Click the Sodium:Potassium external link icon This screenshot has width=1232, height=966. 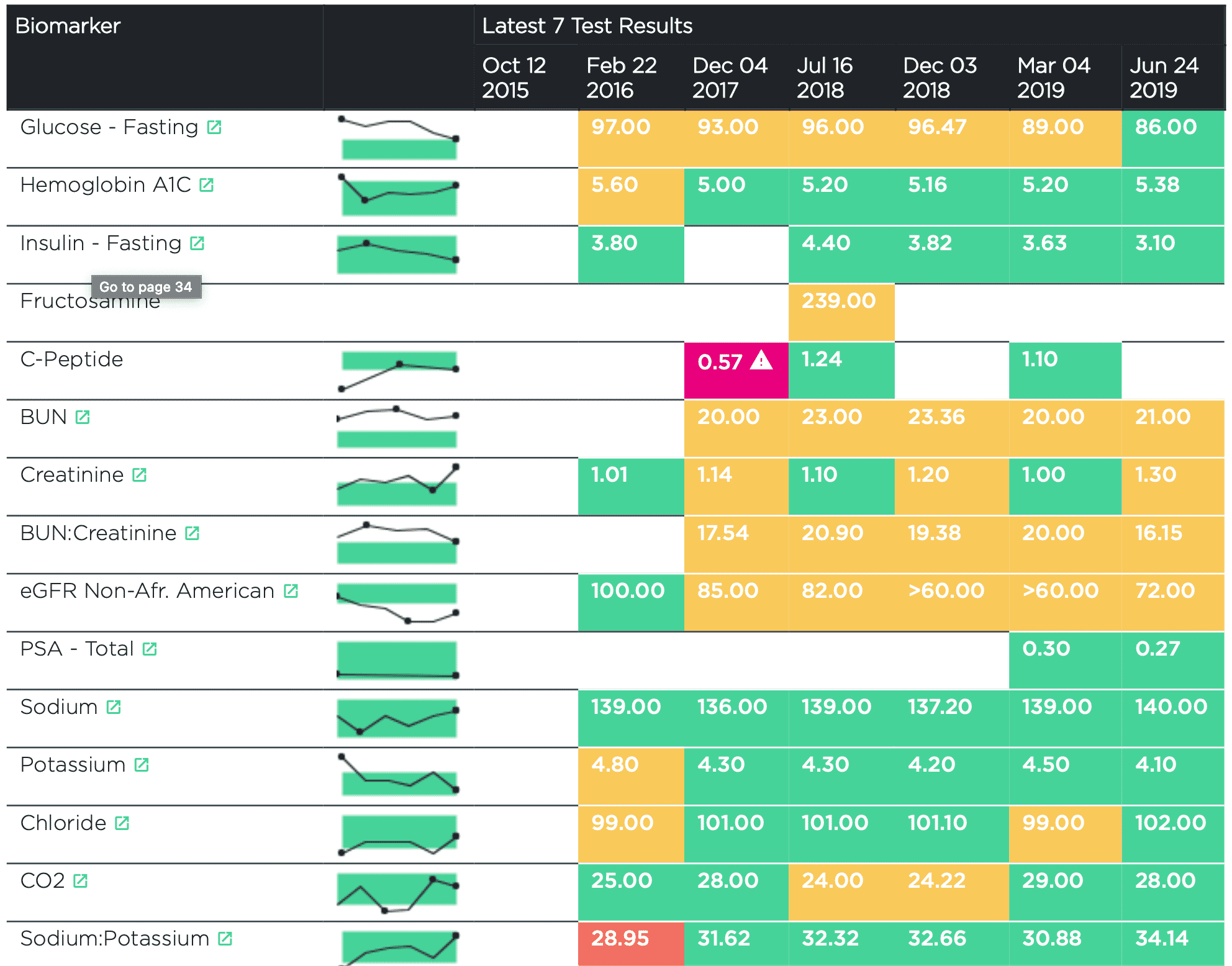pos(225,939)
